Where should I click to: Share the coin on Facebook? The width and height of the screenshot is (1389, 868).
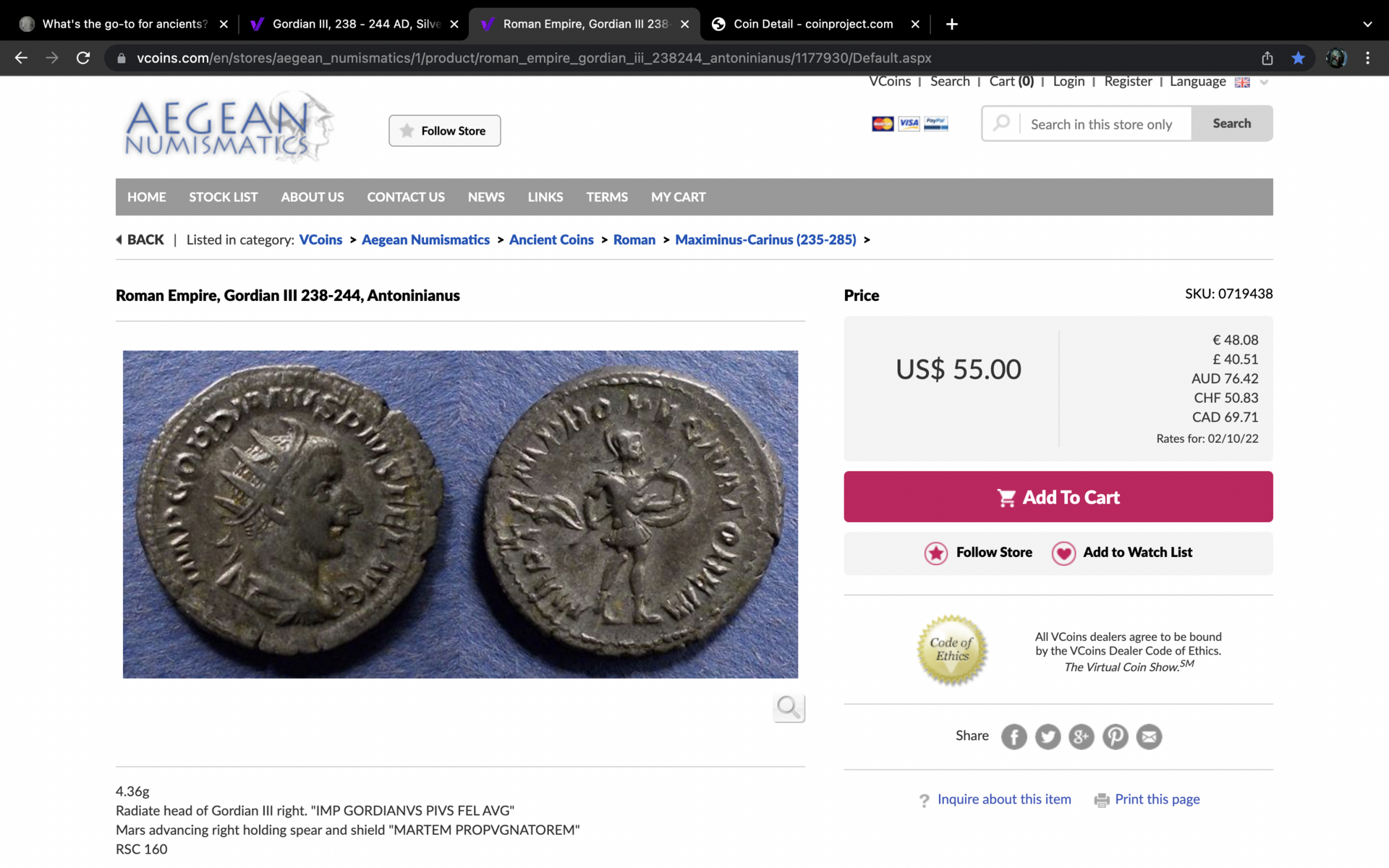1014,736
